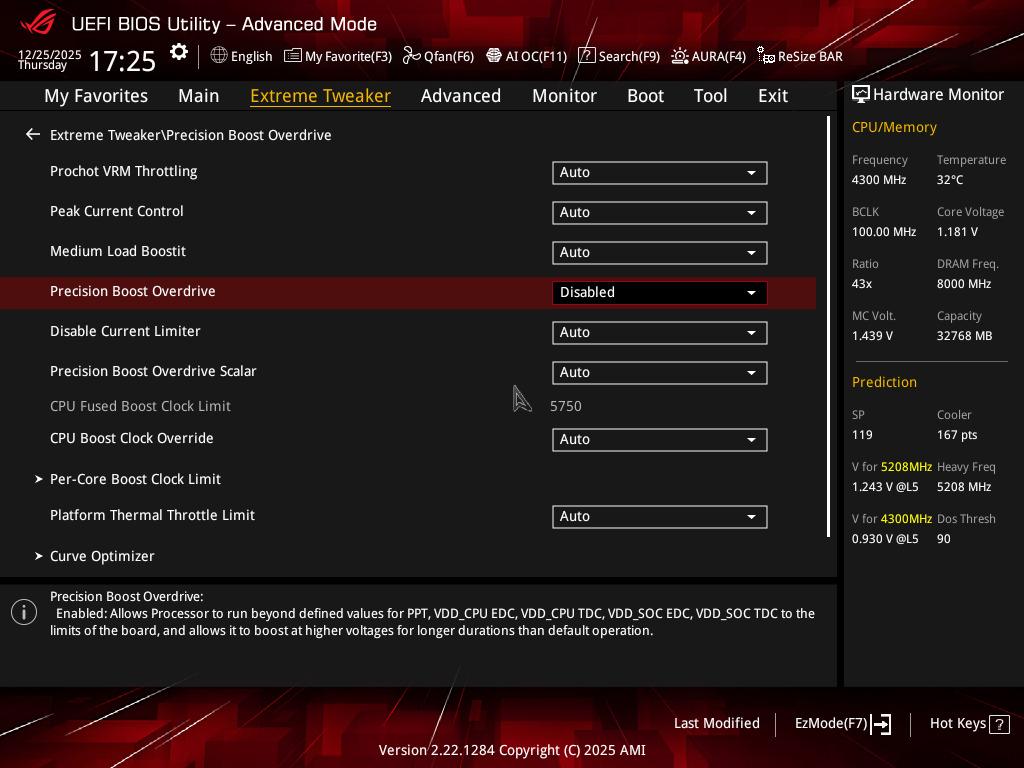
Task: Open Search(F9) tool
Action: pyautogui.click(x=587, y=56)
